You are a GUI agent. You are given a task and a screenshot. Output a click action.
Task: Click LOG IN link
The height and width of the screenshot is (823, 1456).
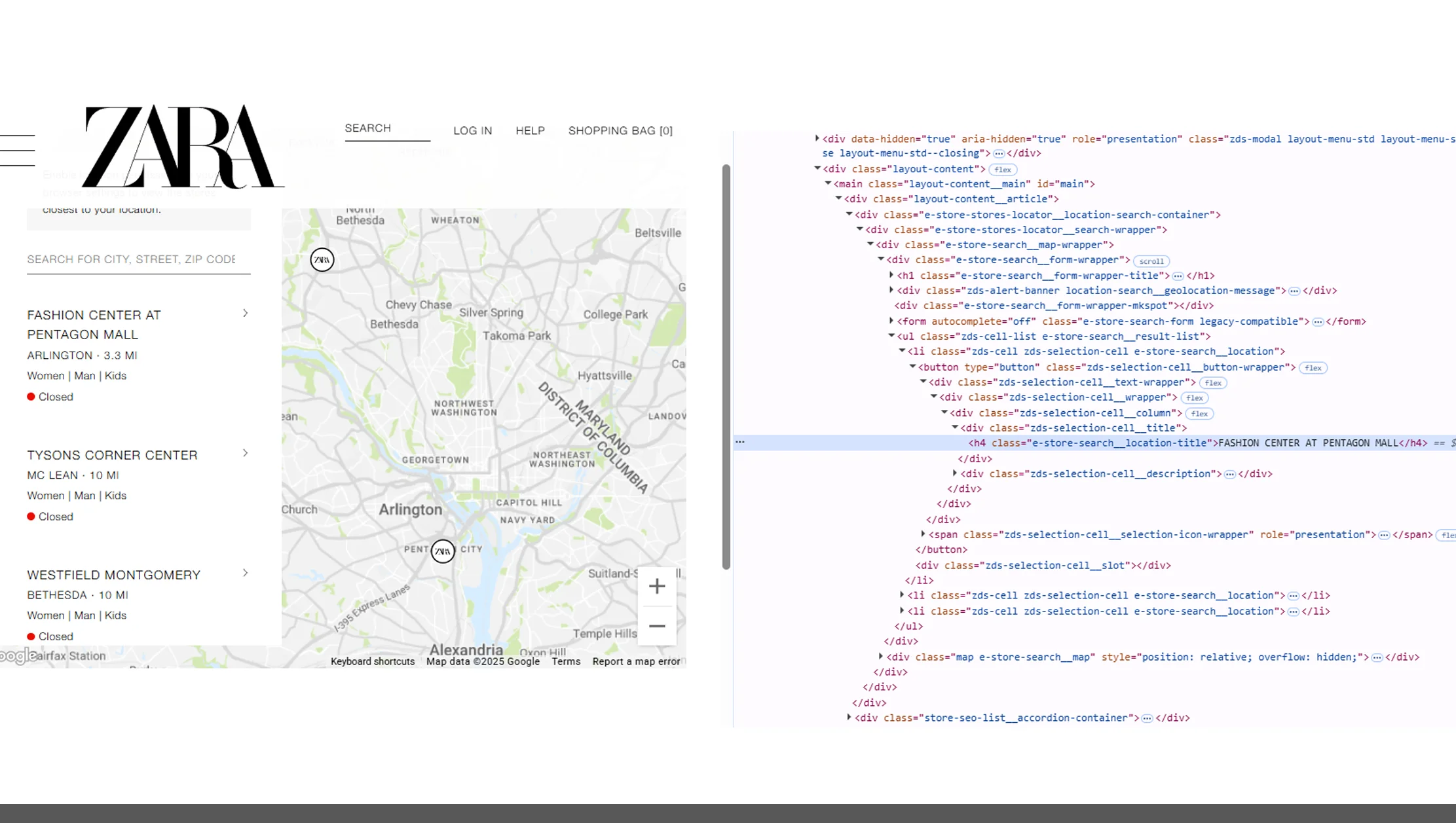tap(473, 131)
